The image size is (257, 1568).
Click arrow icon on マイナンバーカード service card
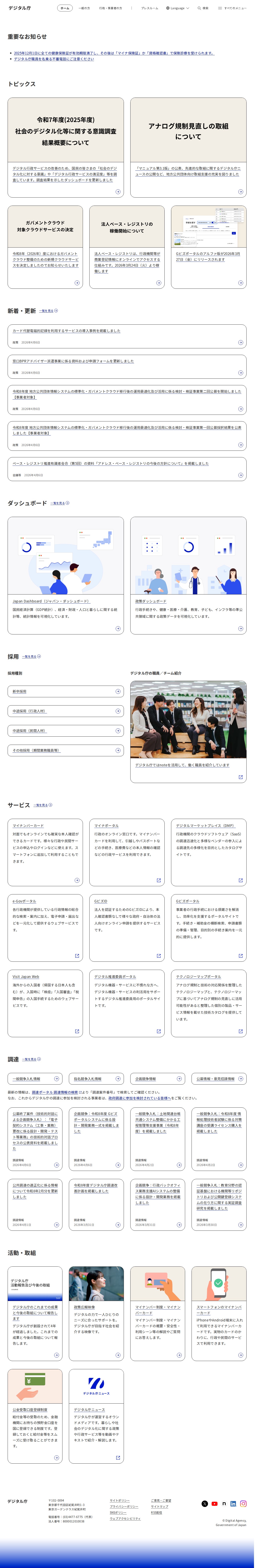(77, 880)
